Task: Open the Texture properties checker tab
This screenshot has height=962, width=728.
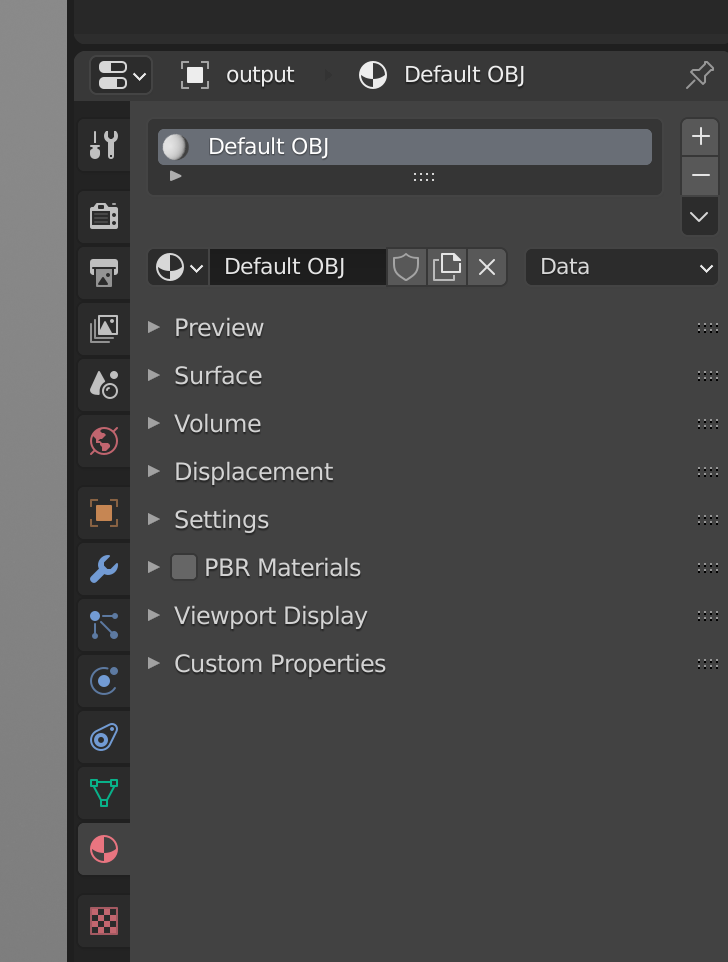Action: point(104,920)
